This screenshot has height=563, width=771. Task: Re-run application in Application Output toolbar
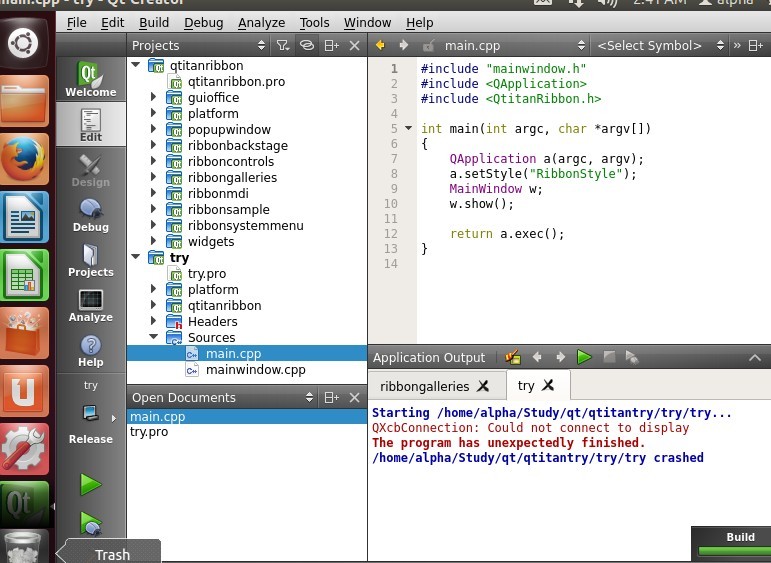click(x=584, y=357)
